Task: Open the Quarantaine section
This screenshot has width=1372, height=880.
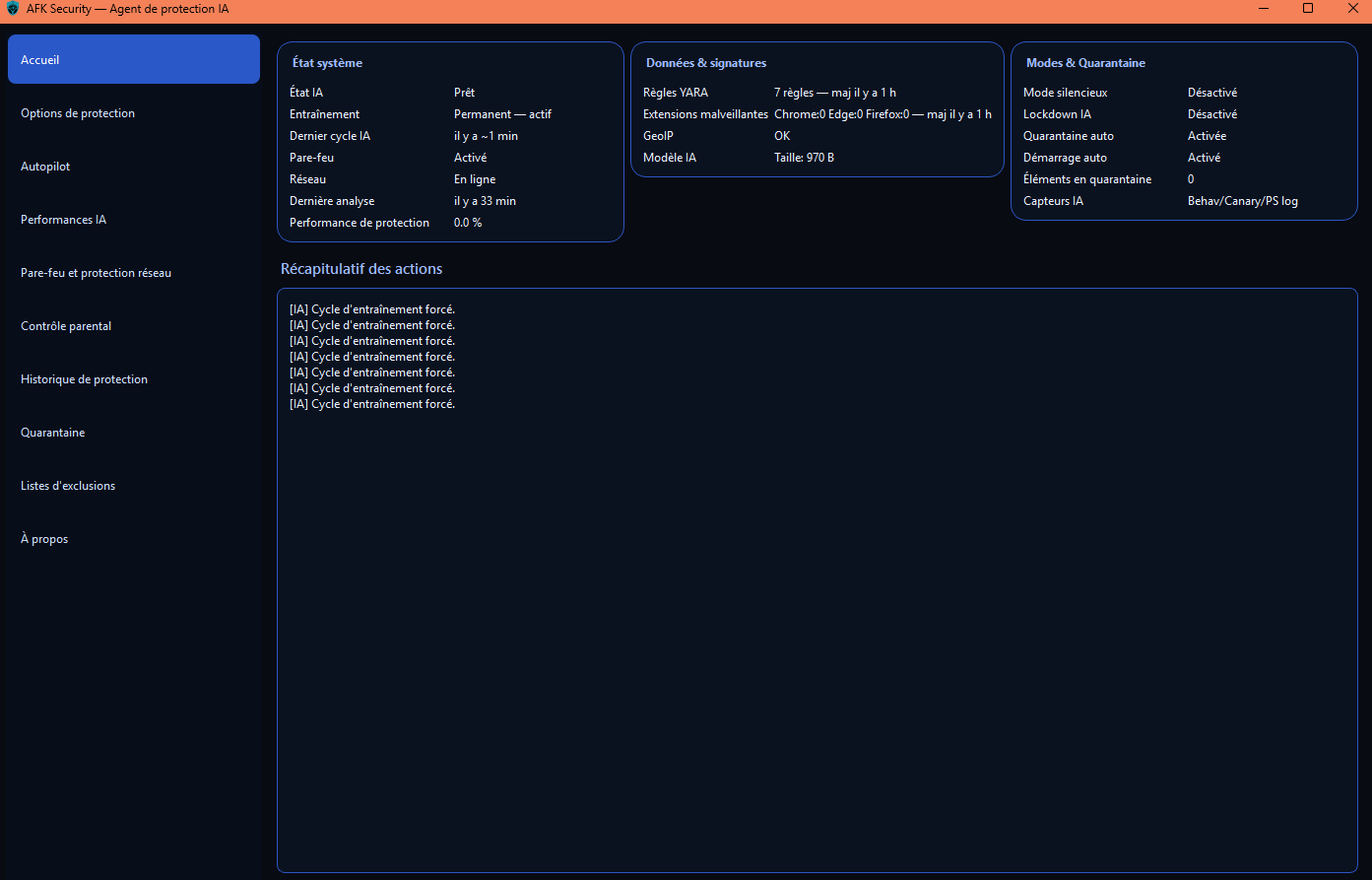Action: pyautogui.click(x=52, y=433)
